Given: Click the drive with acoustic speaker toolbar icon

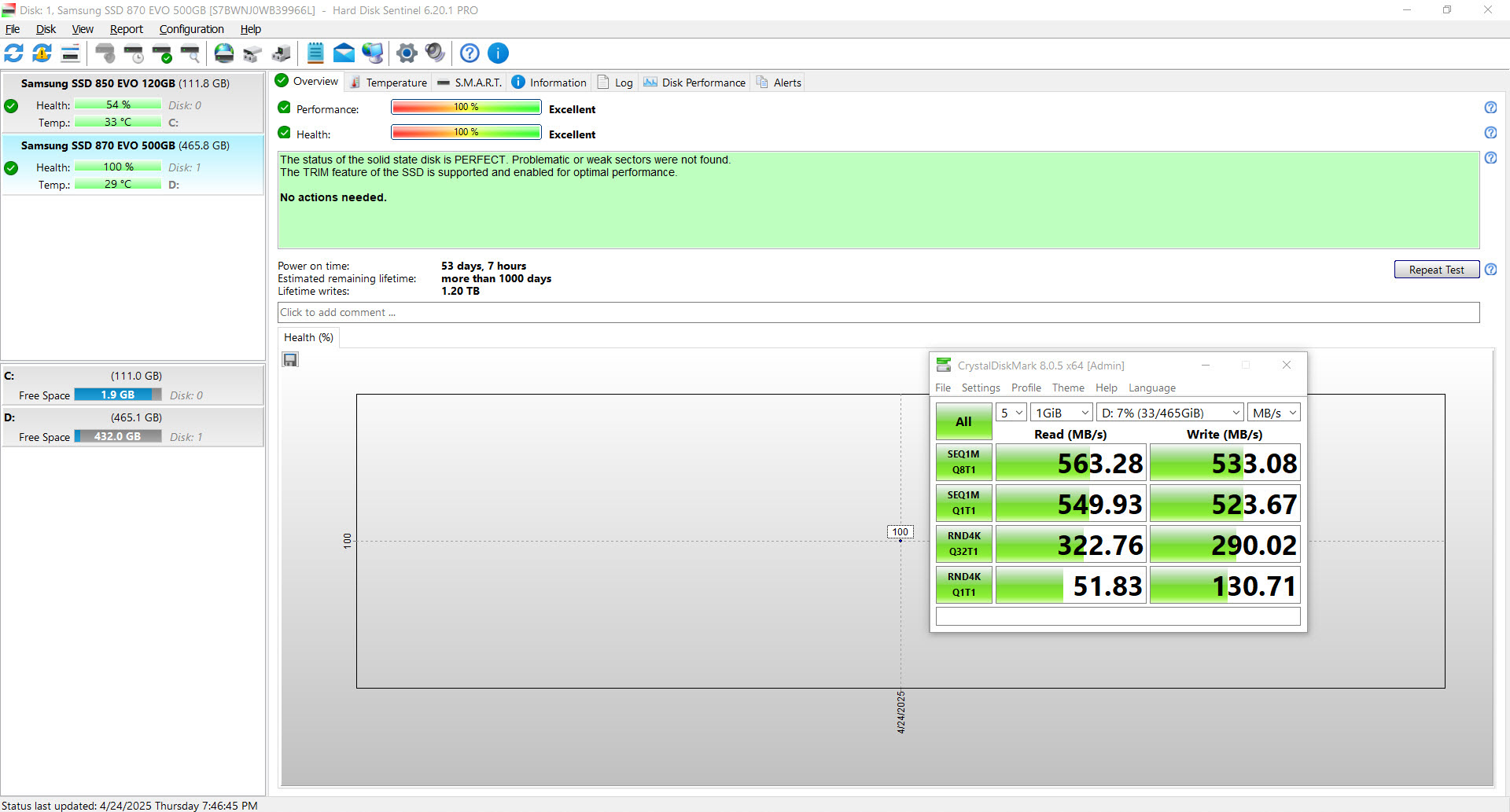Looking at the screenshot, I should click(x=105, y=53).
